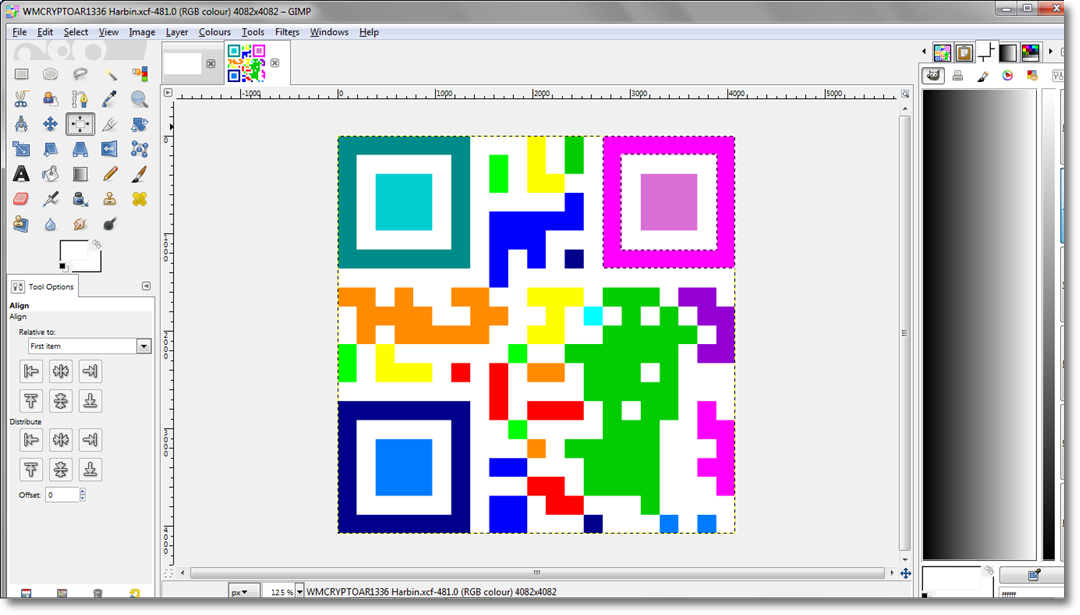
Task: Open the Layer menu
Action: tap(176, 32)
